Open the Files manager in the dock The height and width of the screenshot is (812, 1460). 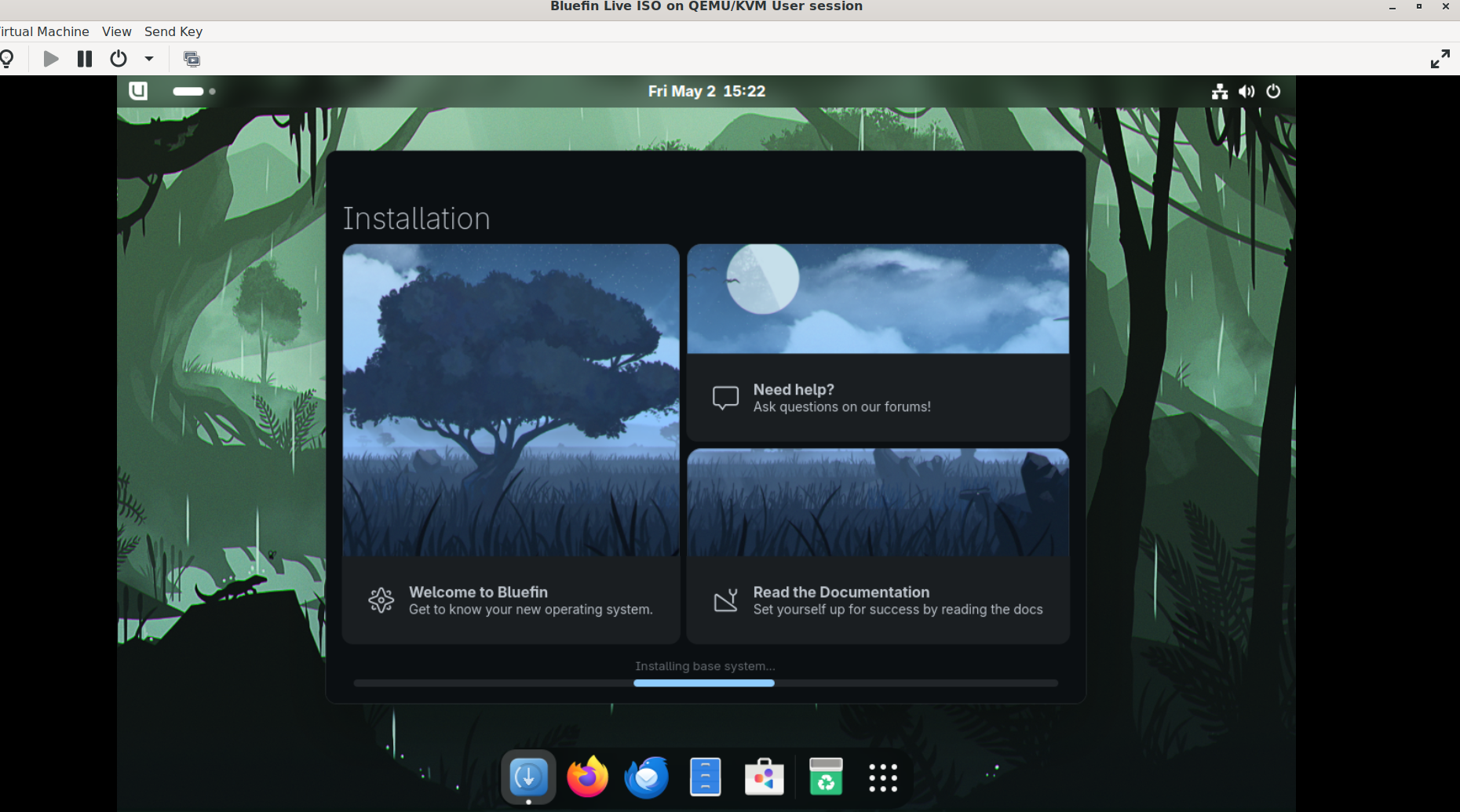pos(705,777)
